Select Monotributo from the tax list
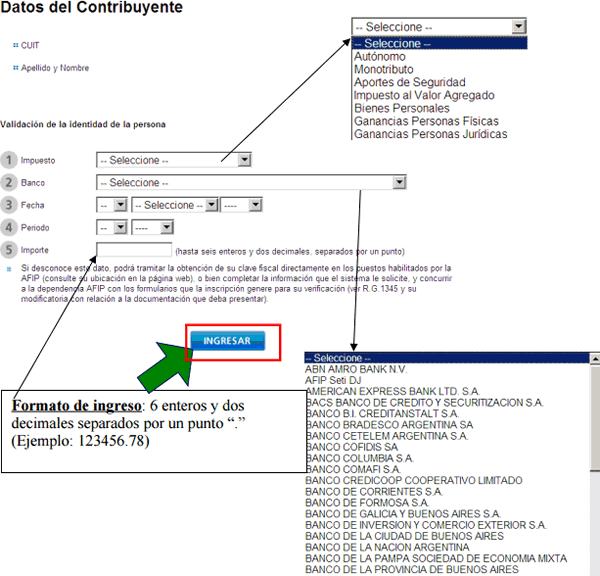Screen dimensions: 600x576 coord(384,69)
